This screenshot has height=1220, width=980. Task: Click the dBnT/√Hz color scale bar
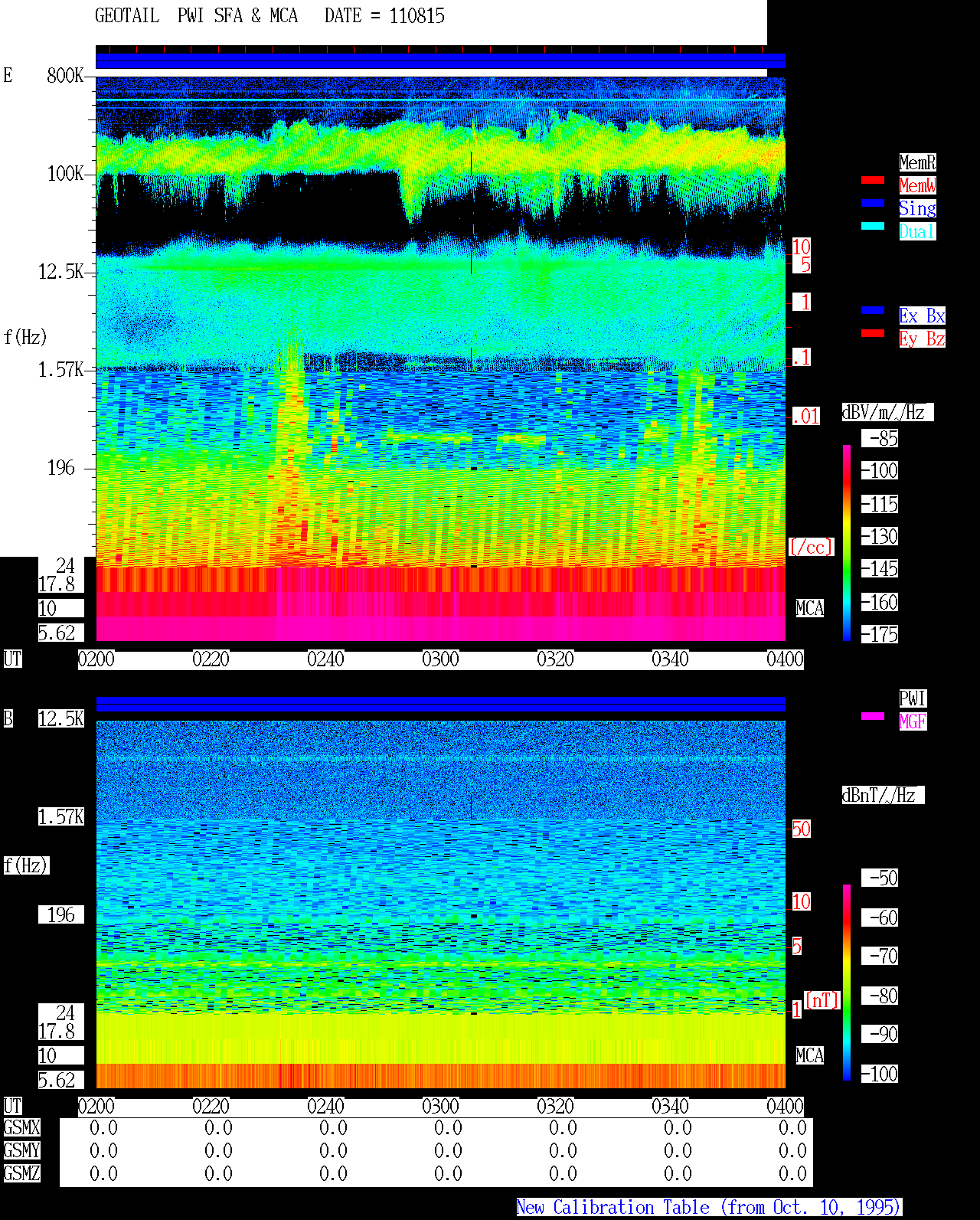click(847, 983)
